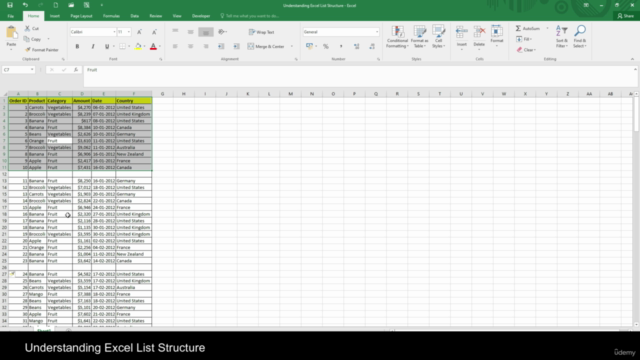640x360 pixels.
Task: Click the Paste icon
Action: [x=11, y=32]
